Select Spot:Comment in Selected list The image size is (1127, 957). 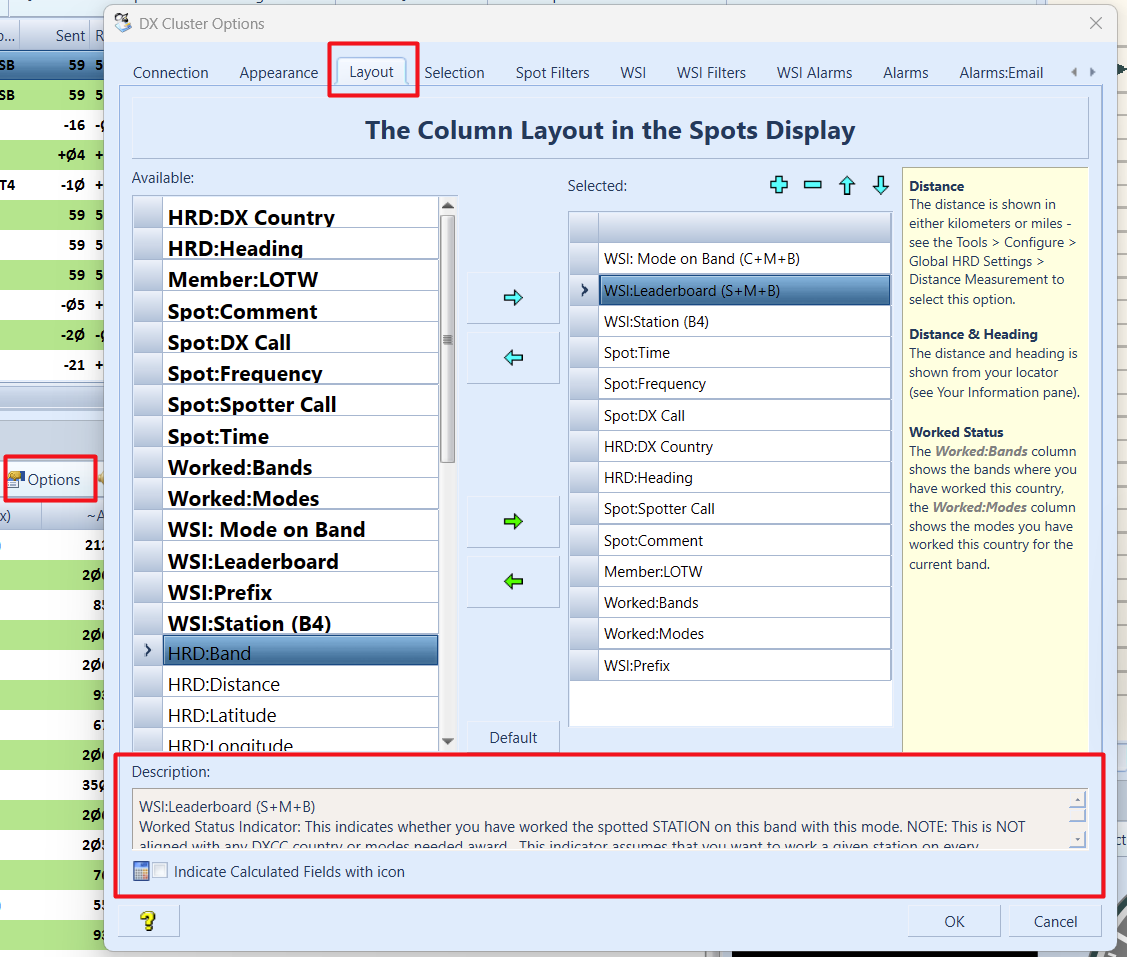pos(653,541)
